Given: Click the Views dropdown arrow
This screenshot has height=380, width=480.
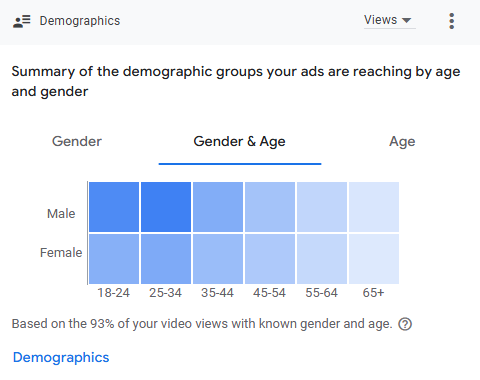Looking at the screenshot, I should point(406,20).
